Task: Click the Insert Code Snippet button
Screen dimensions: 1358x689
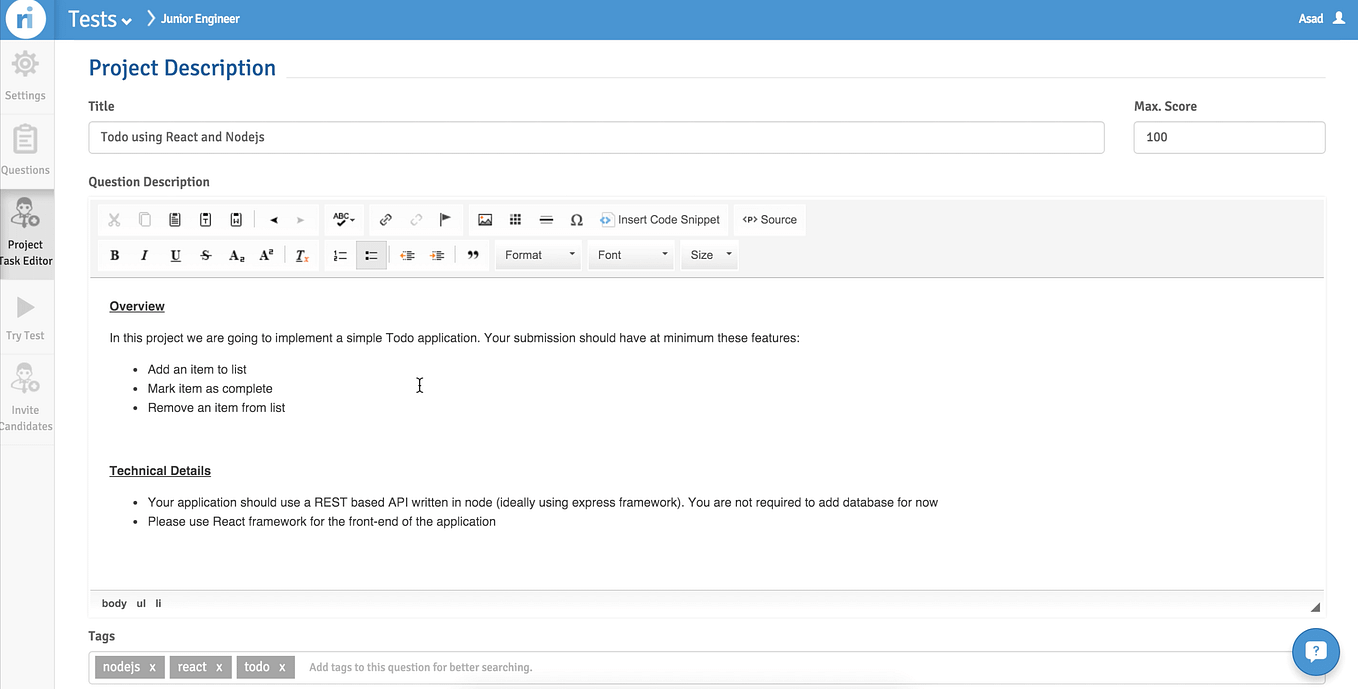Action: (x=660, y=219)
